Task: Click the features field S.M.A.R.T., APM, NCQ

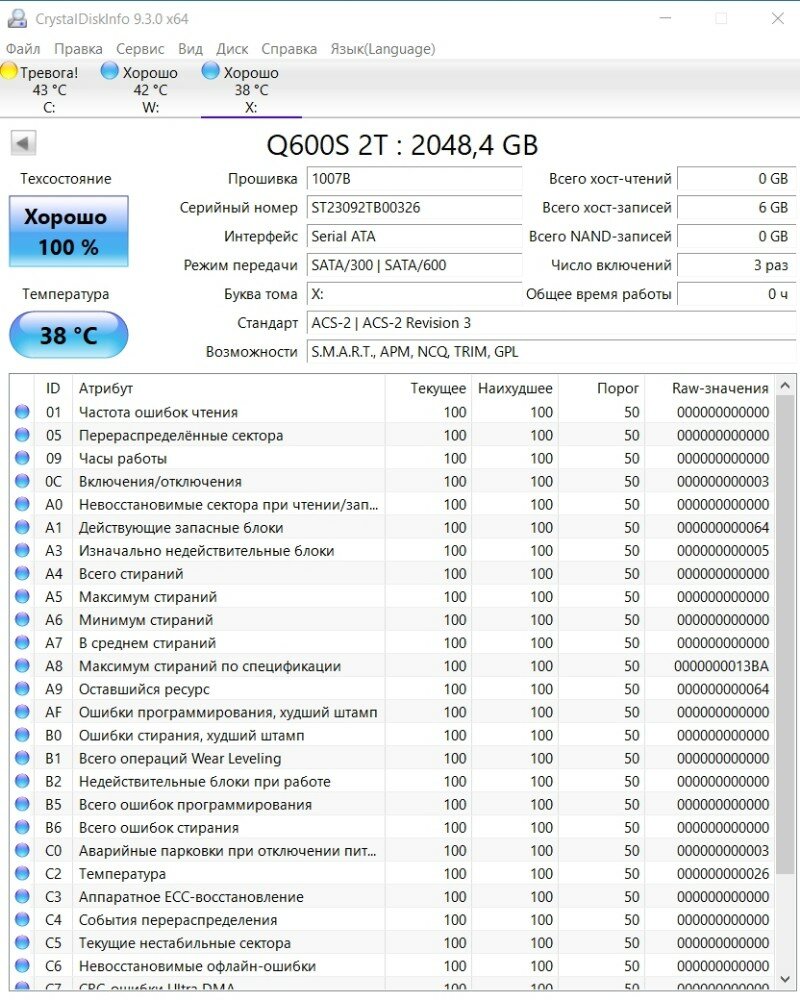Action: [x=551, y=352]
